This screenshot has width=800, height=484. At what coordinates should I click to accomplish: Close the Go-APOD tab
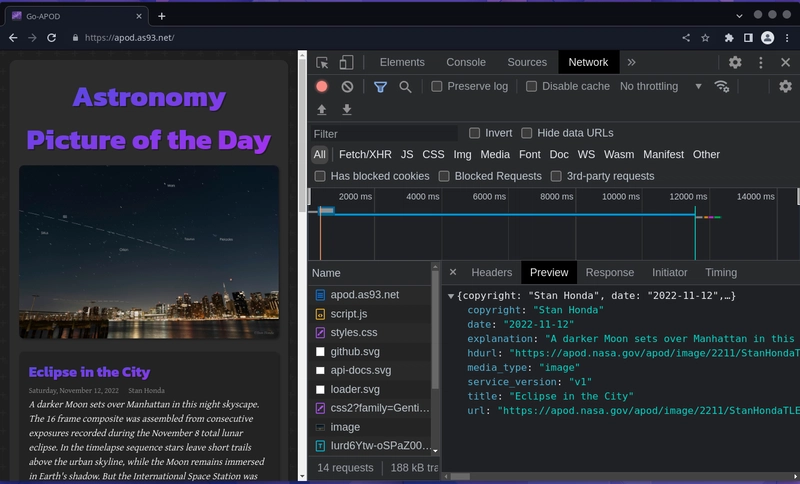(x=139, y=16)
